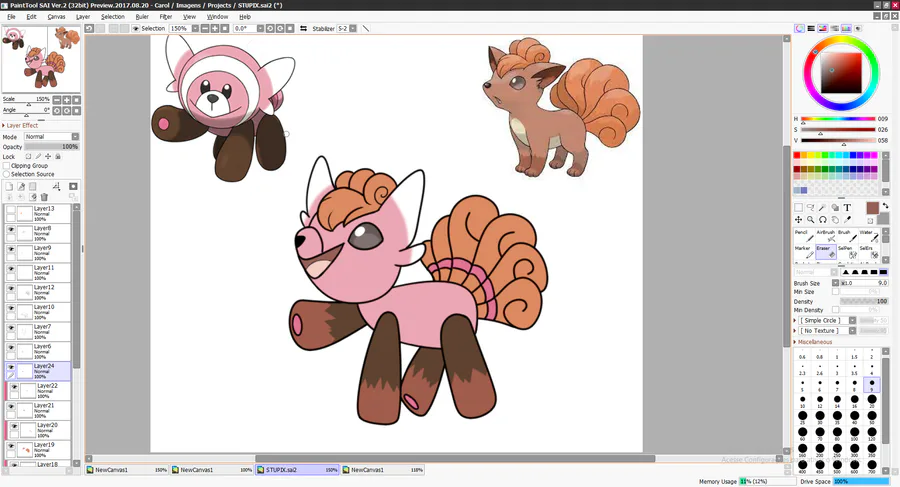This screenshot has width=900, height=487.
Task: Select the Eraser tool
Action: point(825,252)
